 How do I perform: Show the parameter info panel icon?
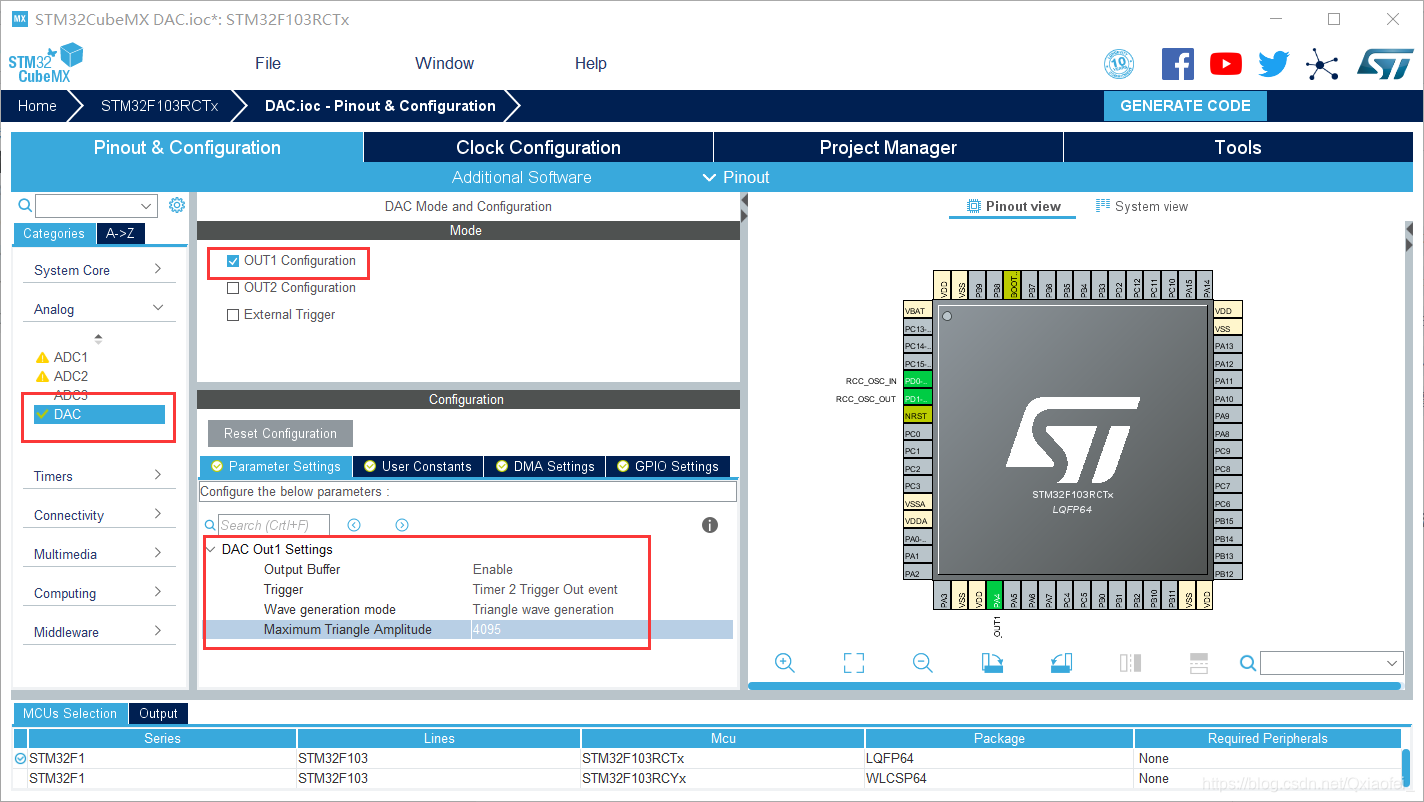pos(710,525)
